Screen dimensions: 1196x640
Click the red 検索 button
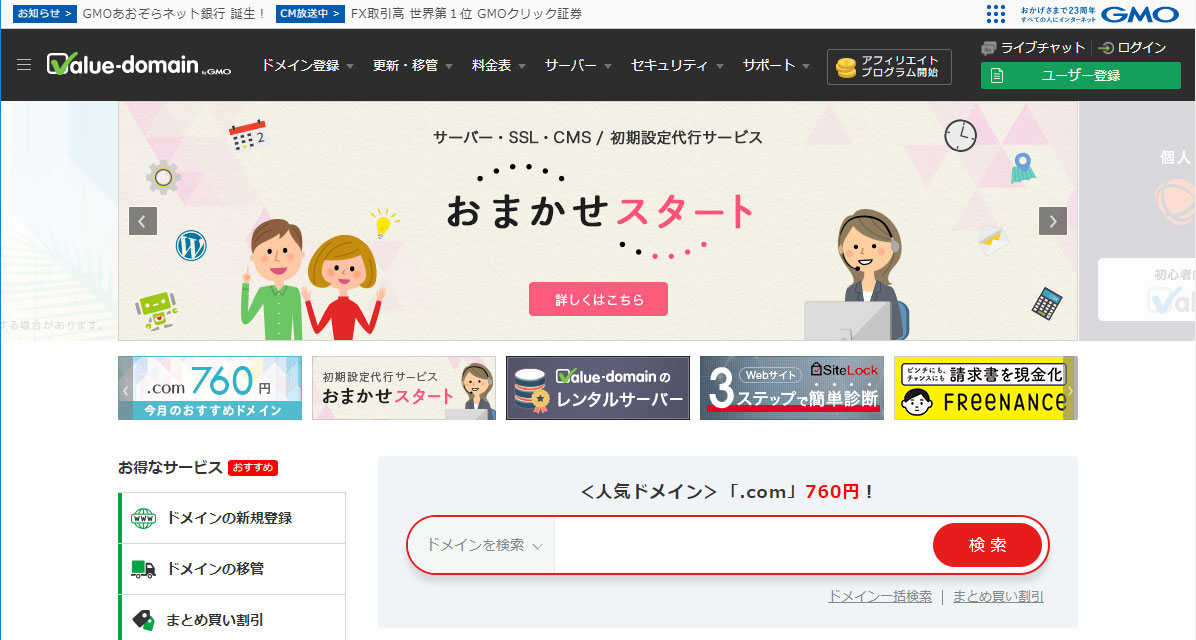(987, 545)
